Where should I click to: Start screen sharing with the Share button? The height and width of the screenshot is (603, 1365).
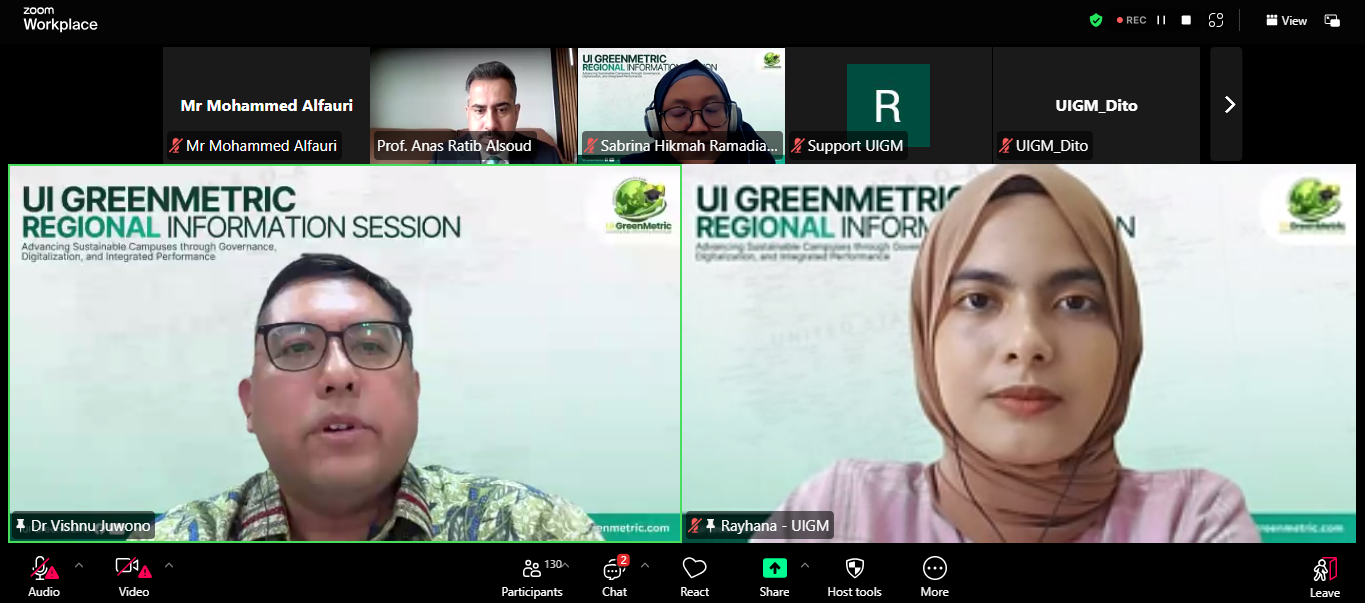click(x=774, y=577)
